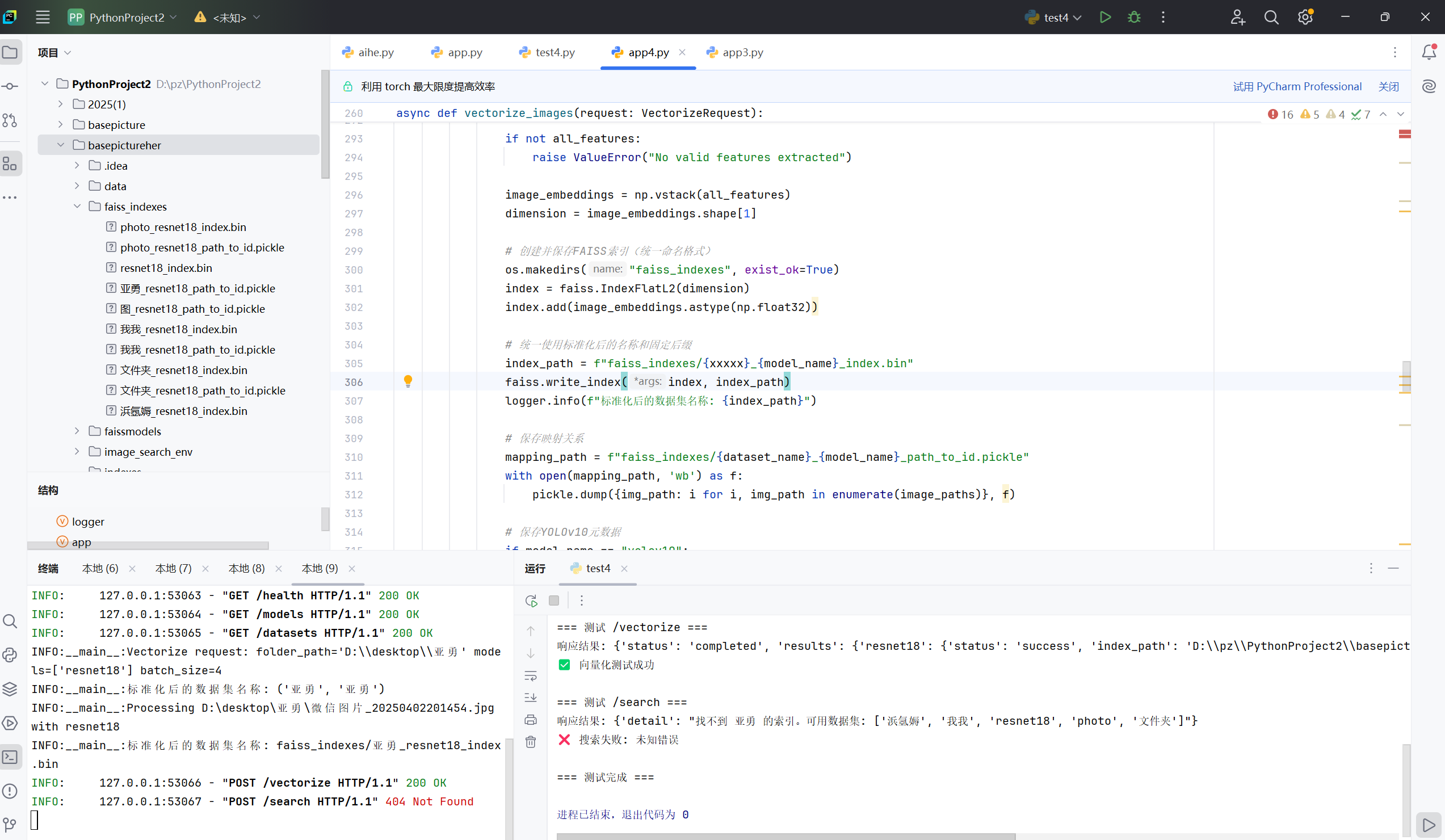The width and height of the screenshot is (1445, 840).
Task: Open the Services tool window
Action: pos(10,723)
